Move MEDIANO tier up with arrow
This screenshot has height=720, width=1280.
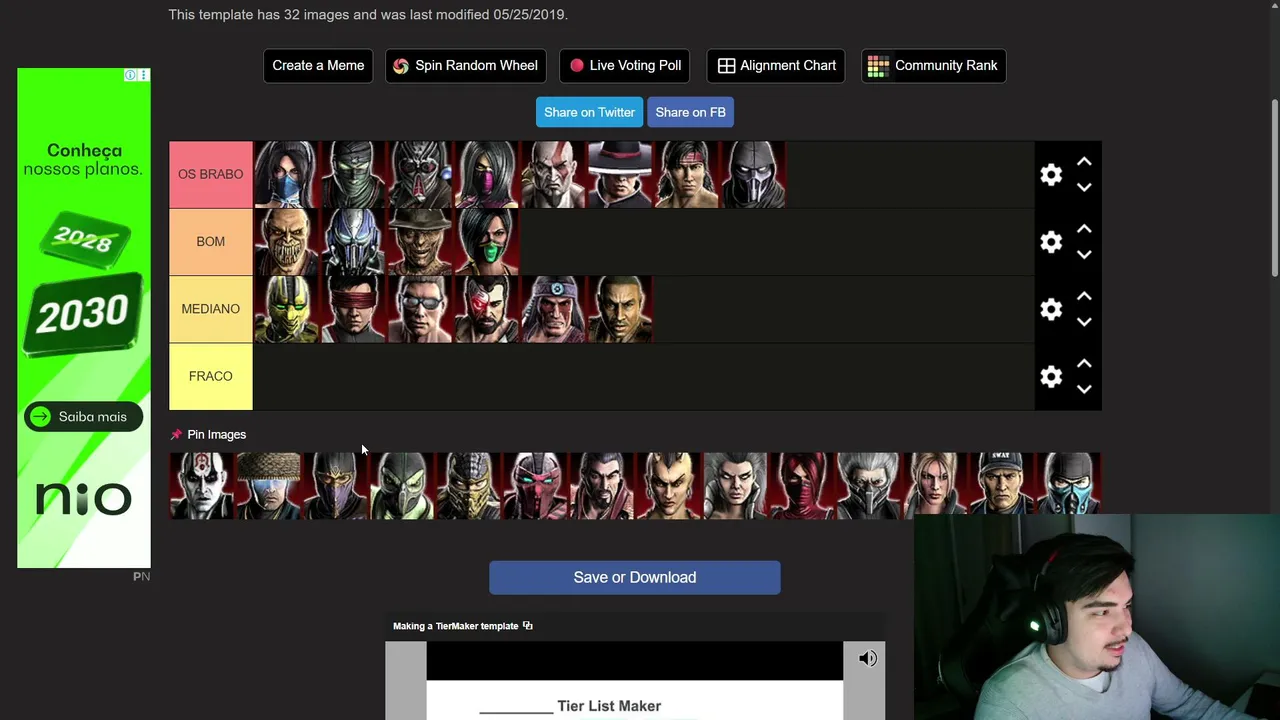click(1084, 296)
